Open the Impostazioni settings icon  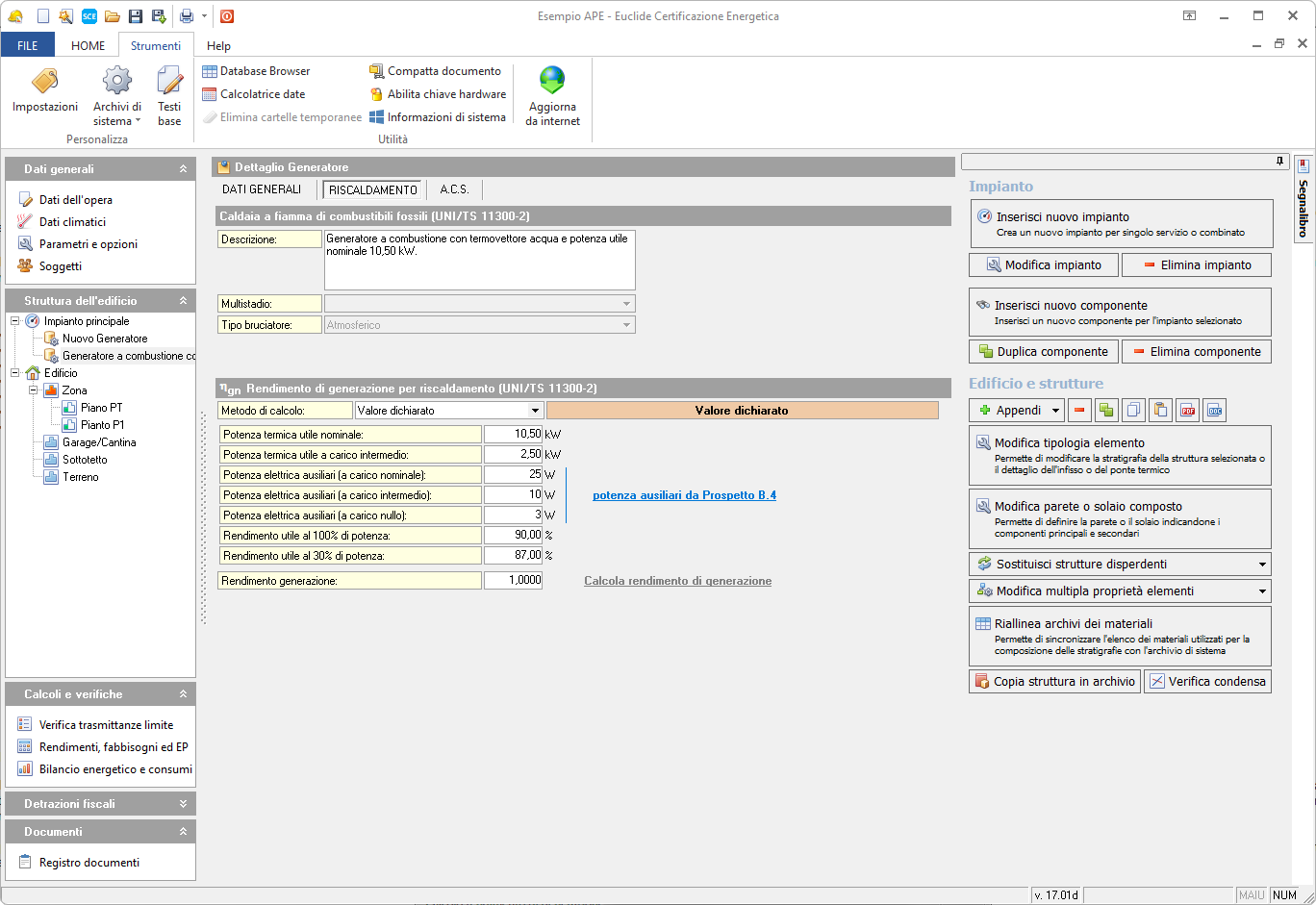44,82
